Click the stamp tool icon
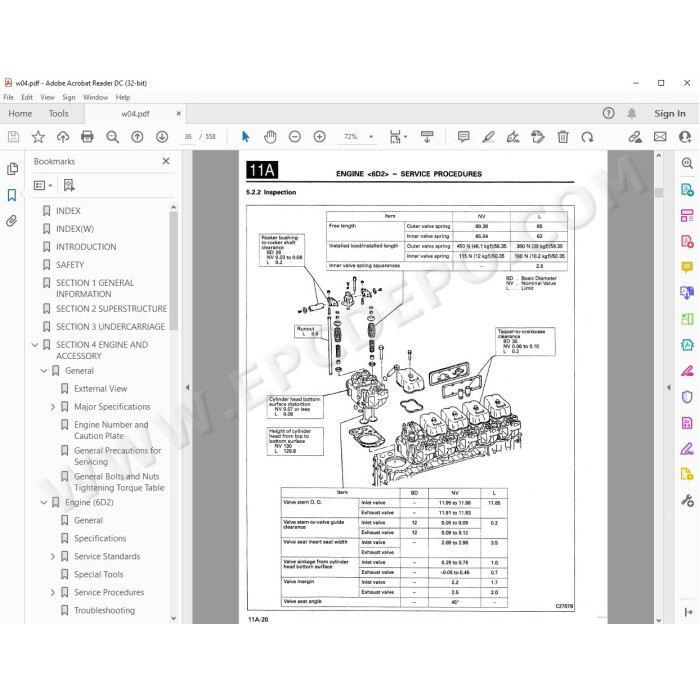 (538, 137)
